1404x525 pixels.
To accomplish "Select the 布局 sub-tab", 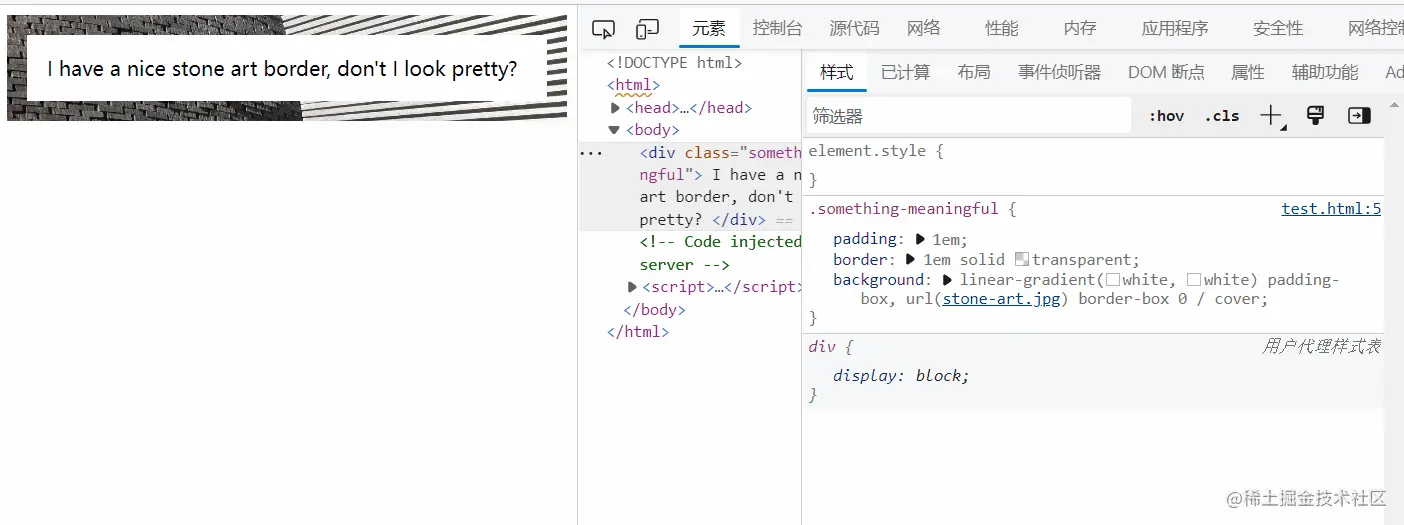I will [x=974, y=72].
